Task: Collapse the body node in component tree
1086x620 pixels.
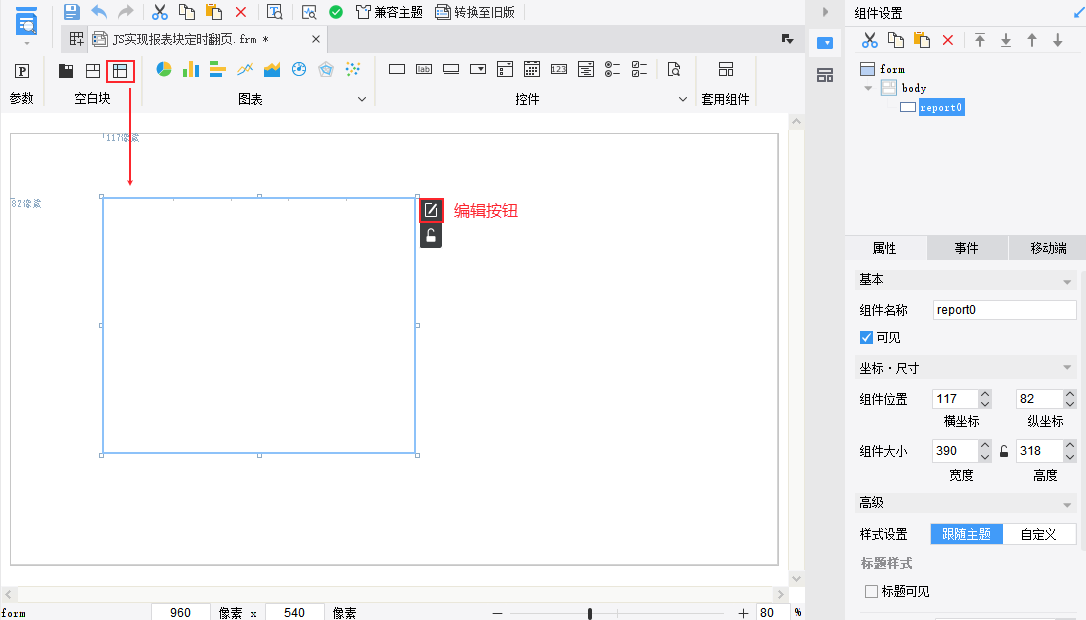Action: tap(868, 88)
